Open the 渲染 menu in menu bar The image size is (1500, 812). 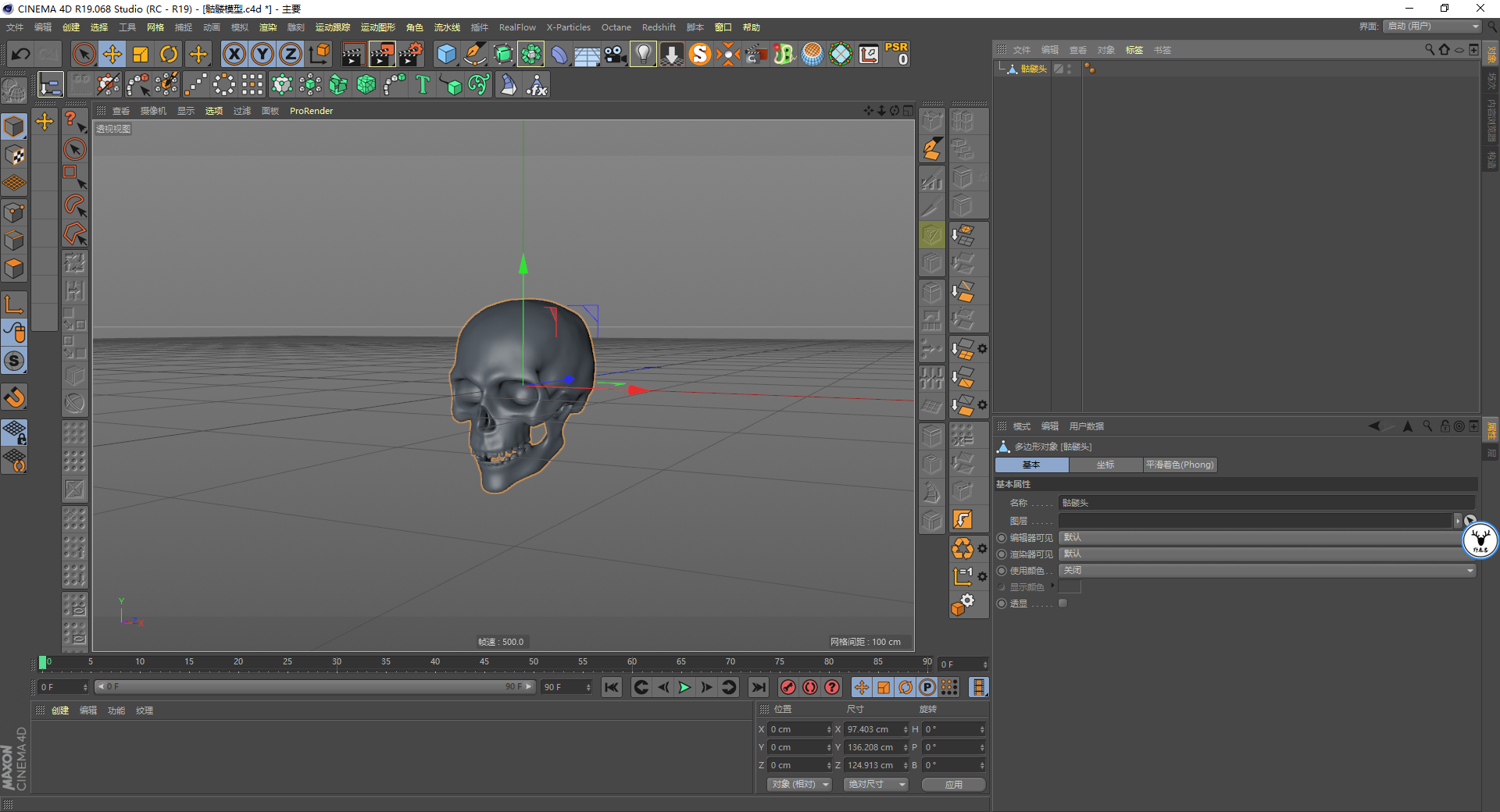tap(267, 27)
